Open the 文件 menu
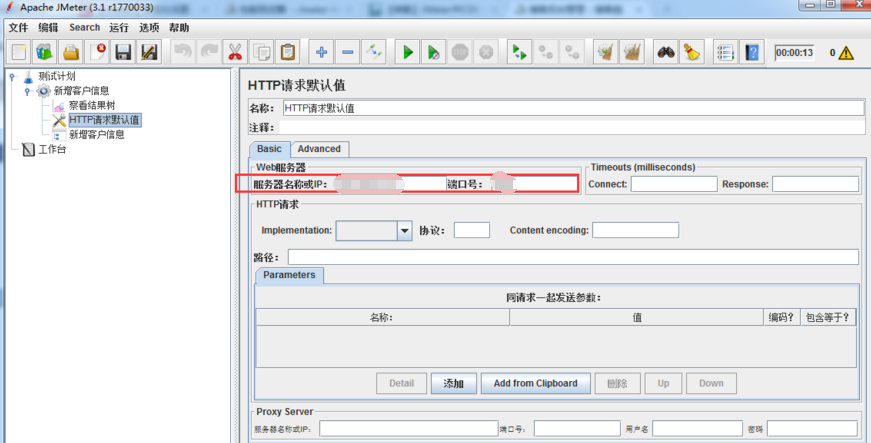Image resolution: width=871 pixels, height=443 pixels. click(18, 28)
